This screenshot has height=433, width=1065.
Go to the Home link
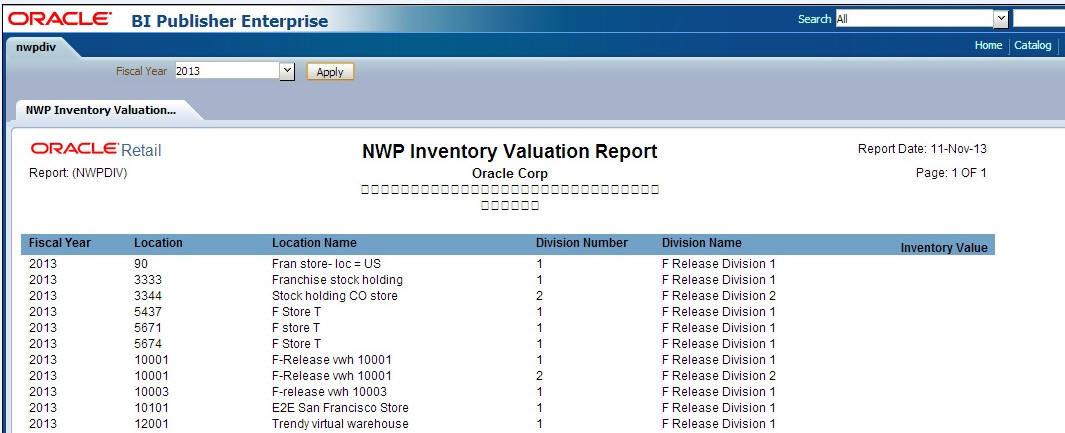pyautogui.click(x=988, y=45)
